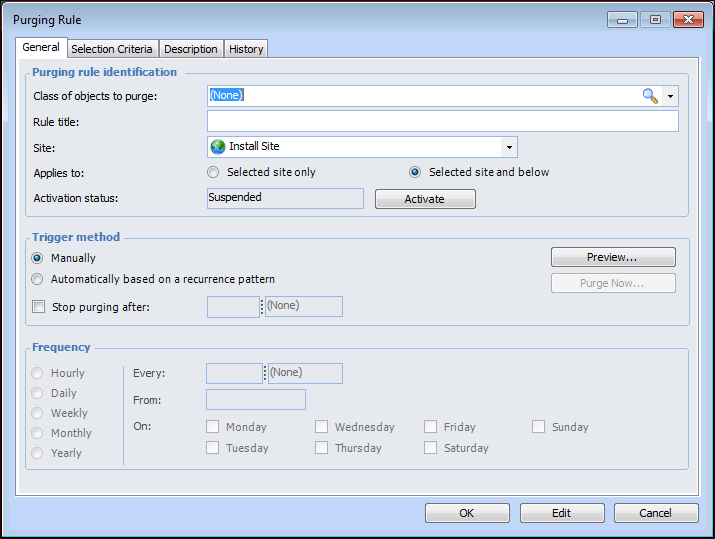Select the 'Selected site only' radio button
This screenshot has width=715, height=539.
213,172
